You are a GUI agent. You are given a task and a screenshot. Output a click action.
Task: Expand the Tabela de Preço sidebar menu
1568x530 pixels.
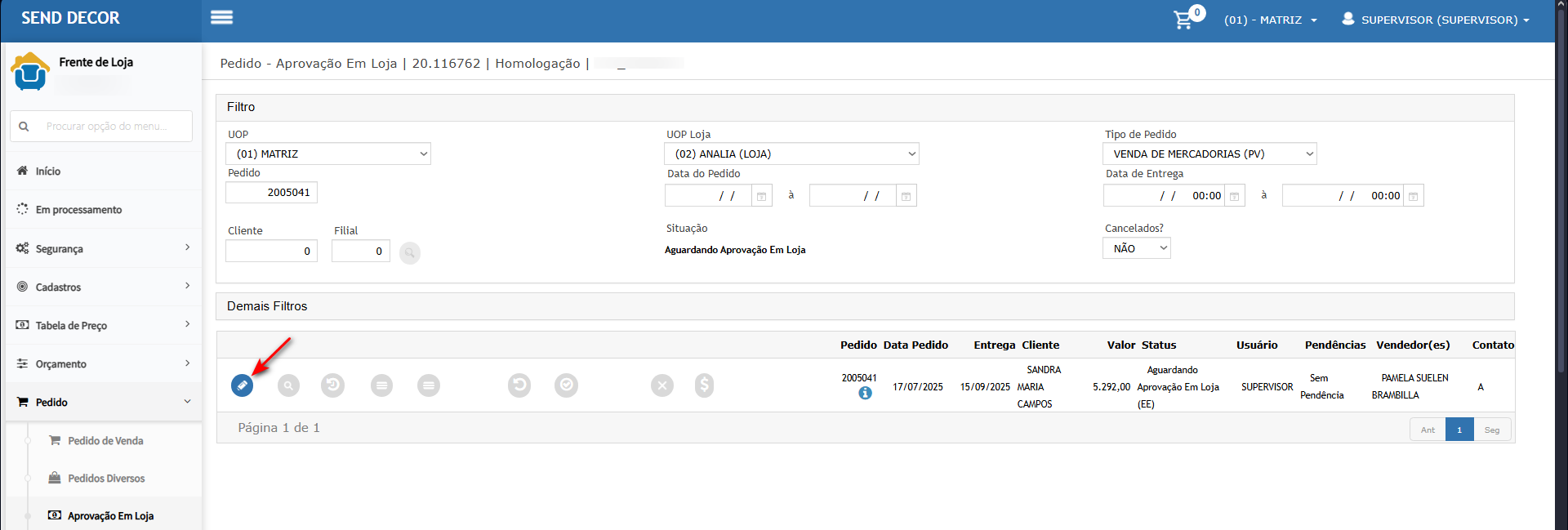click(103, 325)
